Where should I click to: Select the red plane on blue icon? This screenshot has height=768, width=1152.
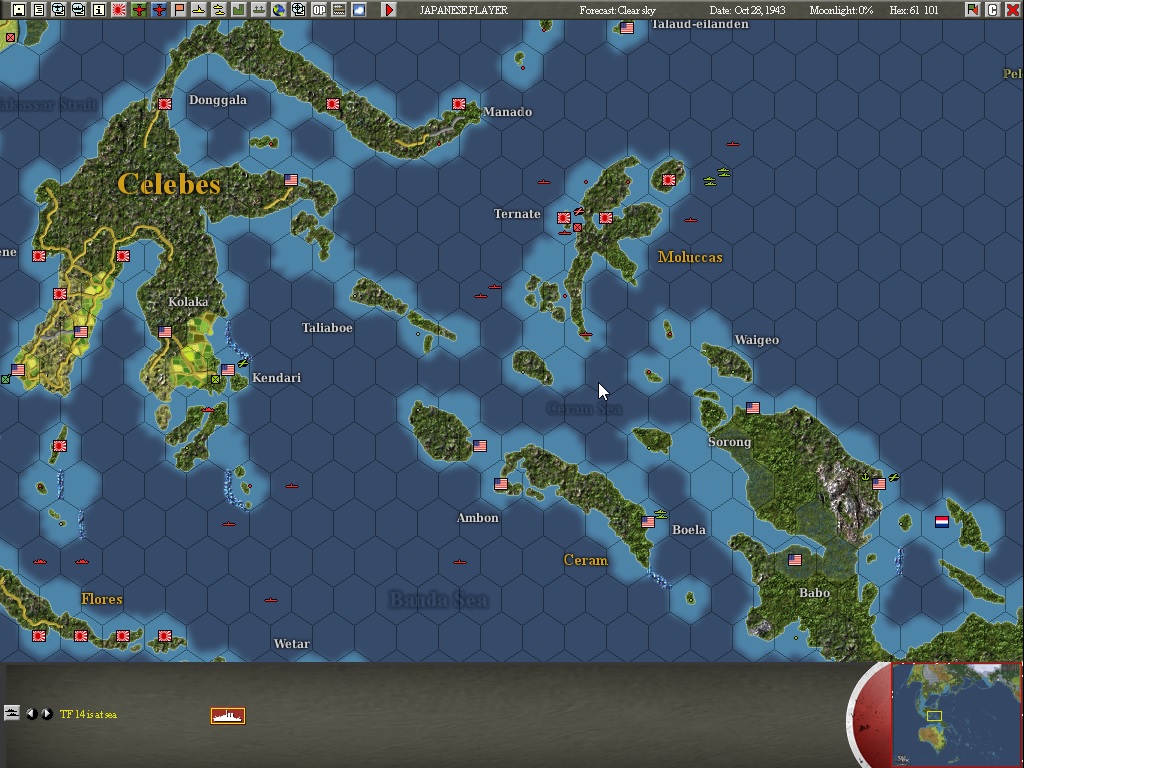[x=159, y=10]
